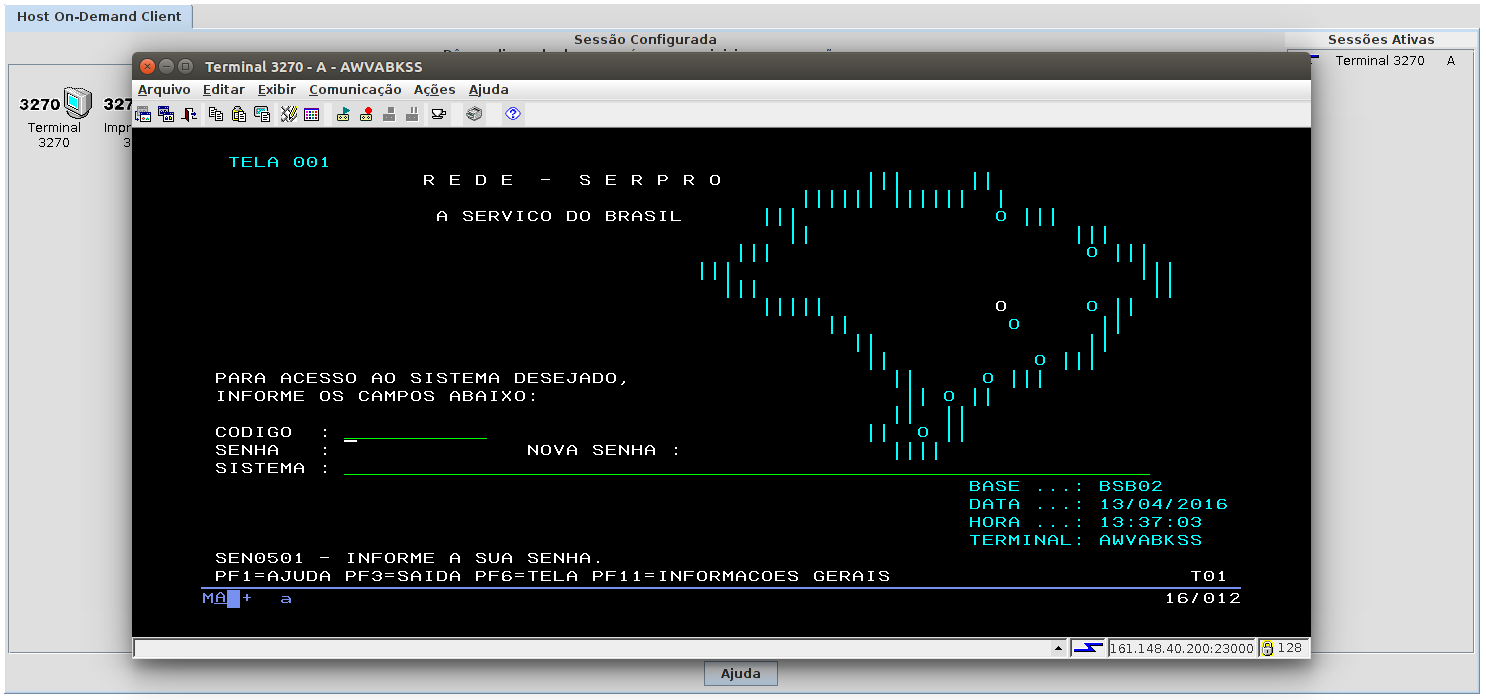This screenshot has height=700, width=1486.
Task: Click the 'T01' text on terminal screen
Action: 1209,577
